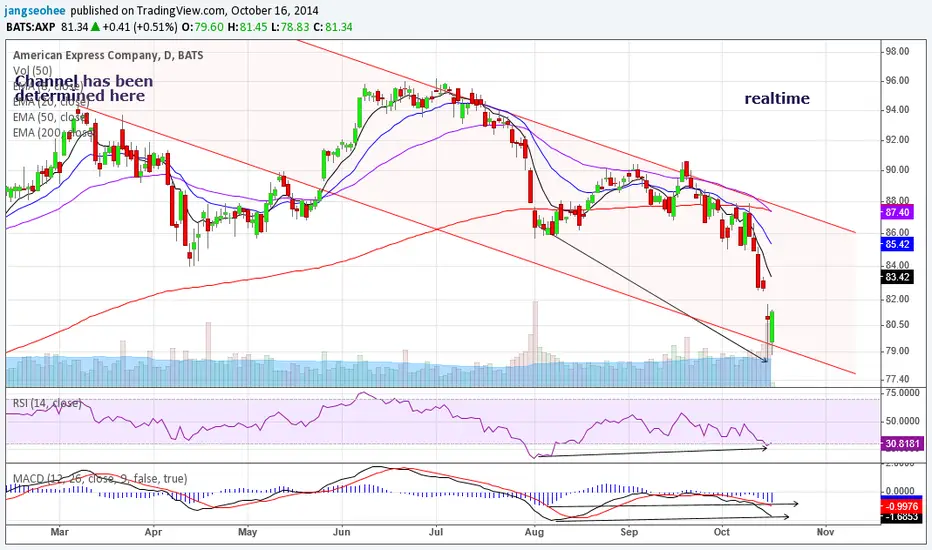Click the Jun label on the time axis
Viewport: 932px width, 550px height.
click(x=341, y=532)
